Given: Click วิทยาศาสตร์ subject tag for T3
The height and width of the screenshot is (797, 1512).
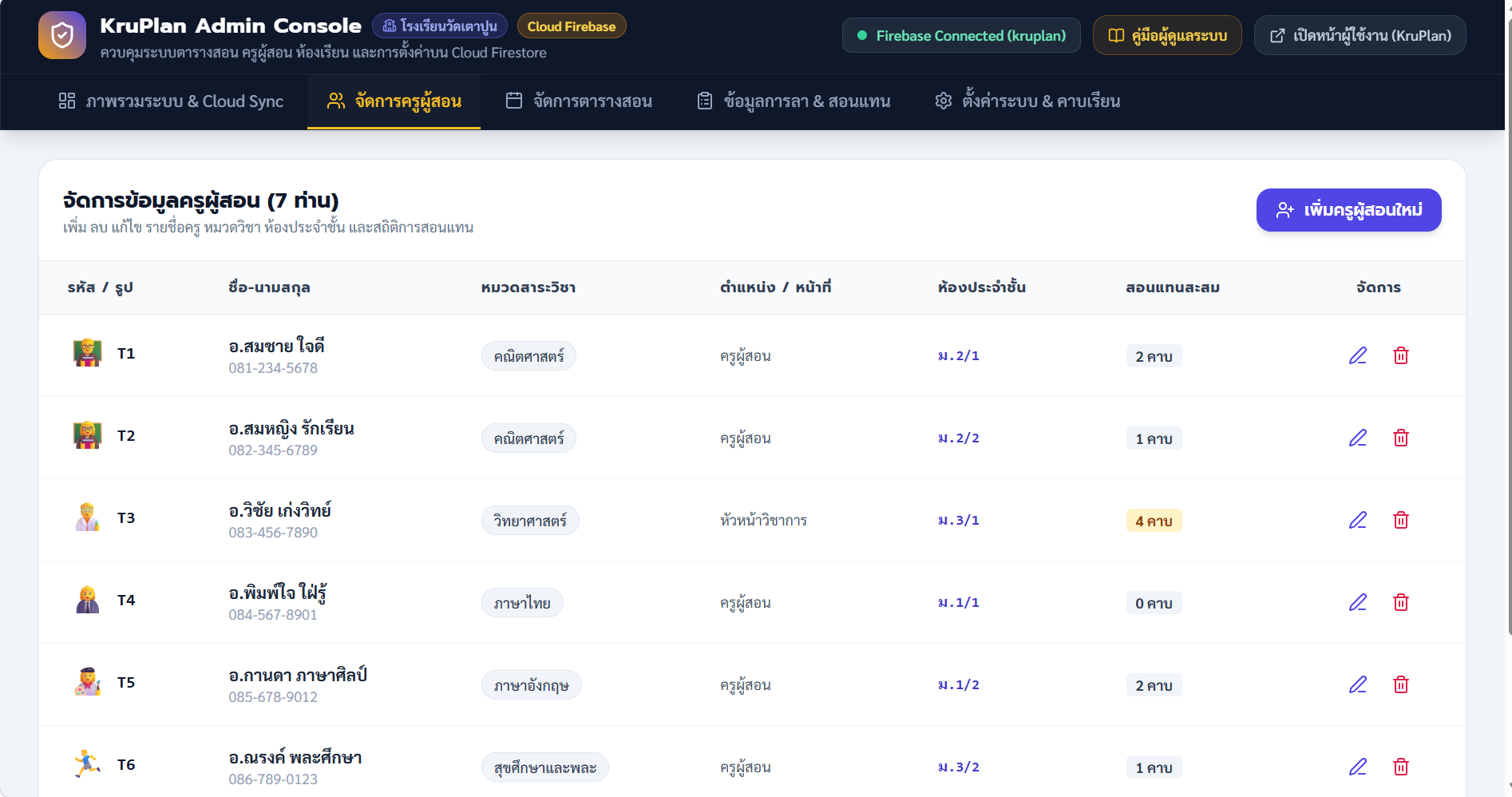Looking at the screenshot, I should coord(530,521).
